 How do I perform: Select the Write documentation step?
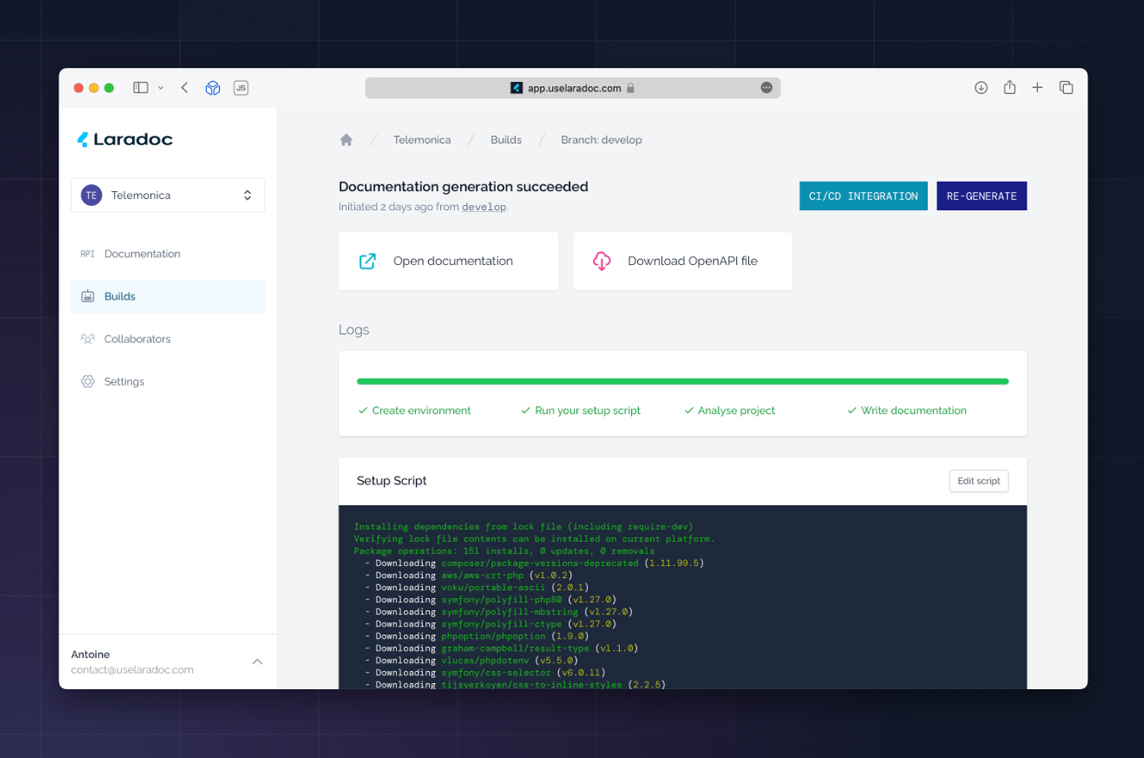tap(907, 411)
